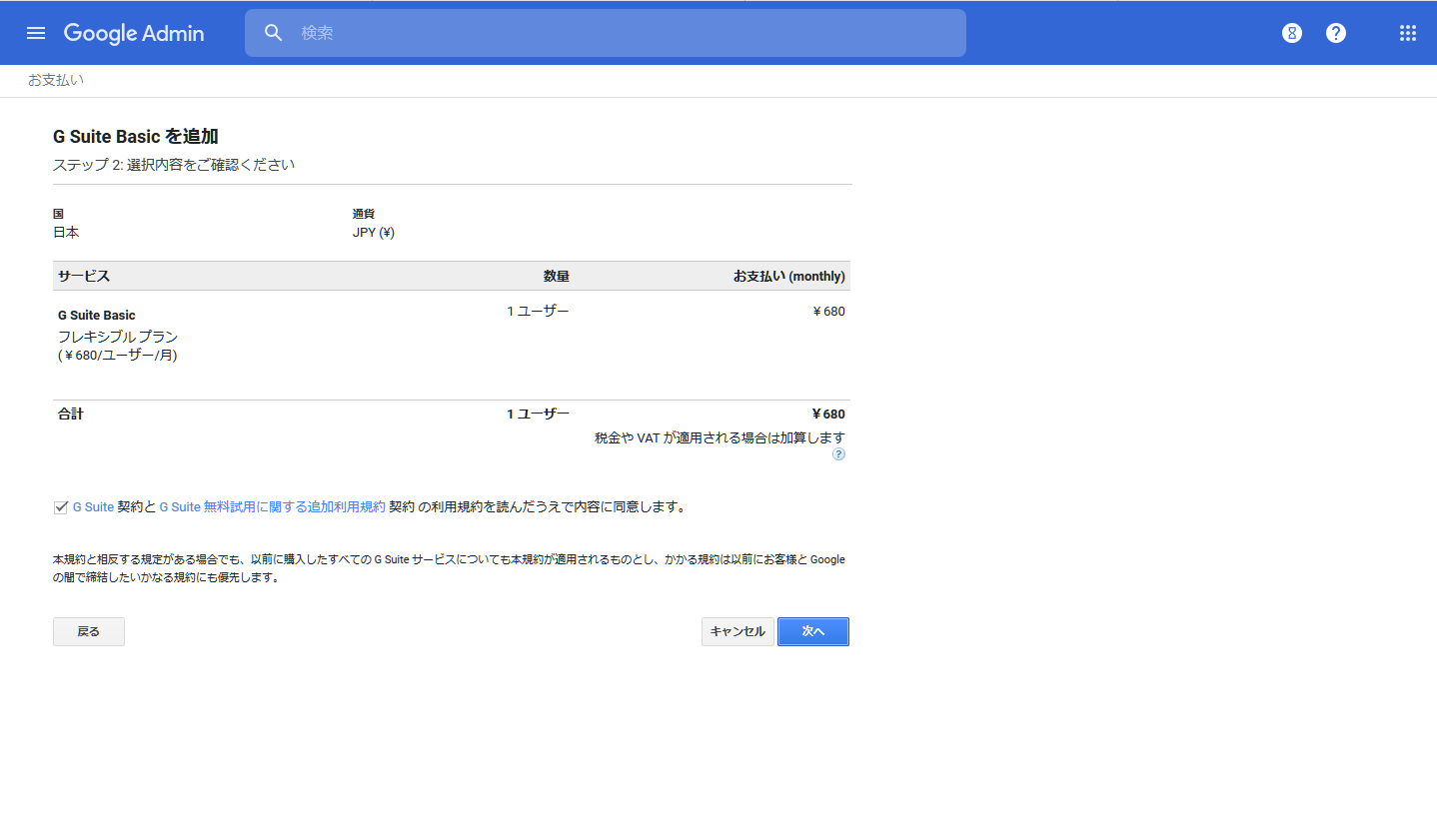The width and height of the screenshot is (1437, 840).
Task: Click the ステップ 2 subtitle text
Action: point(174,165)
